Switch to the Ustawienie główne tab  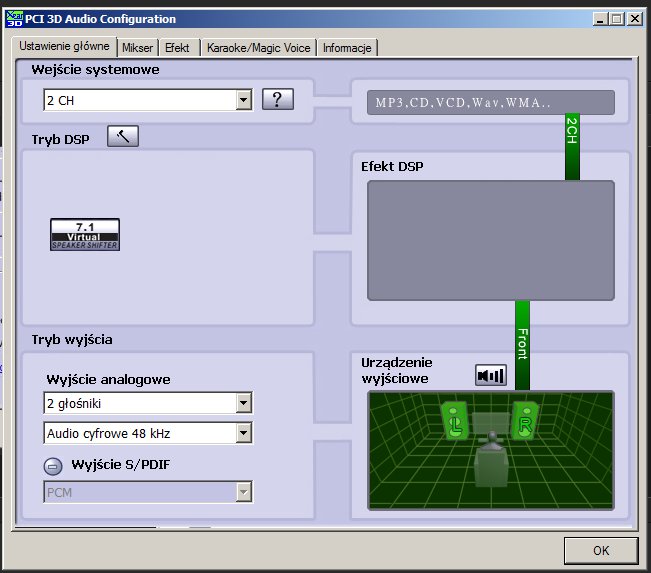coord(64,46)
